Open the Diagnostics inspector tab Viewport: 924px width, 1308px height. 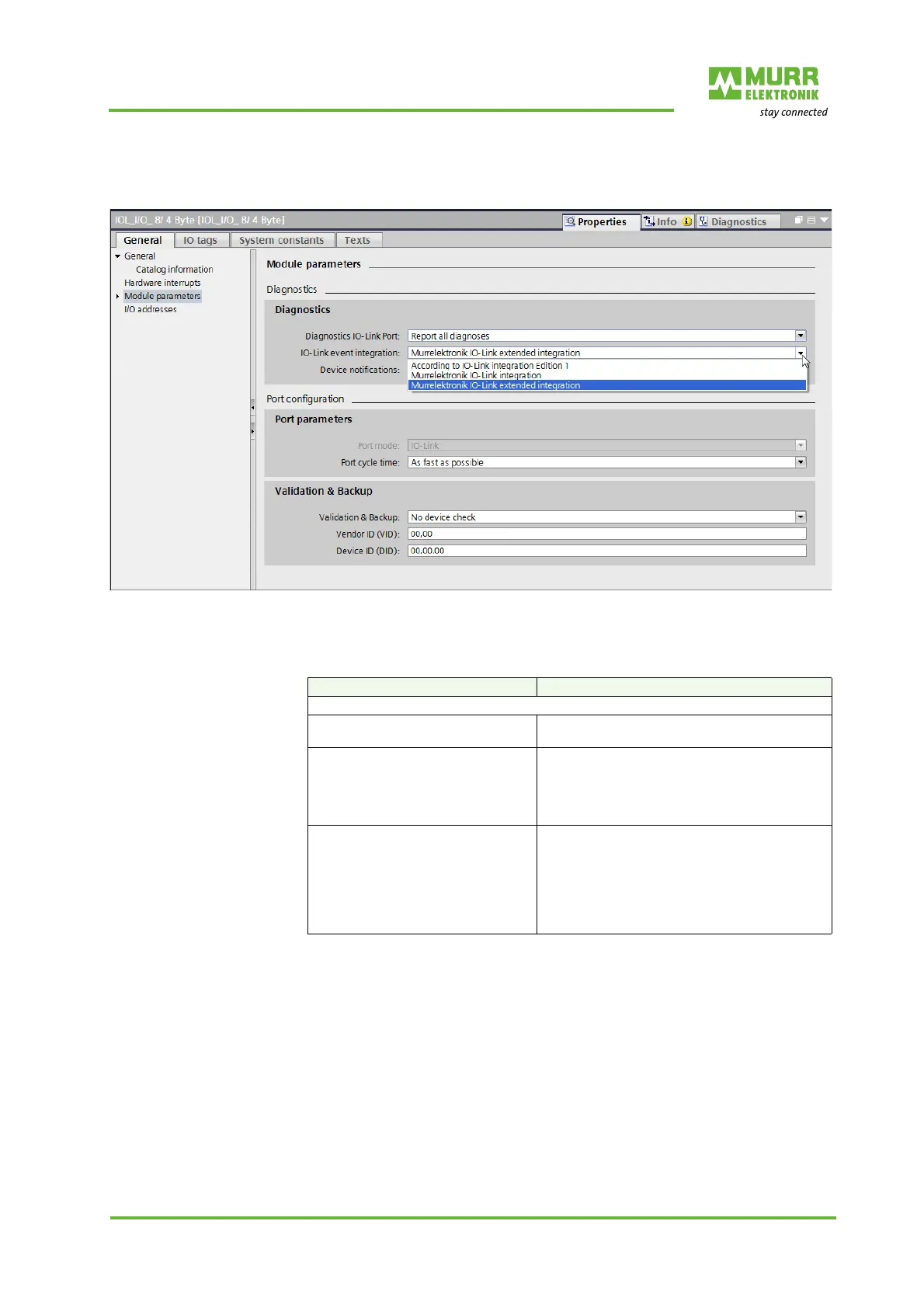(x=738, y=222)
